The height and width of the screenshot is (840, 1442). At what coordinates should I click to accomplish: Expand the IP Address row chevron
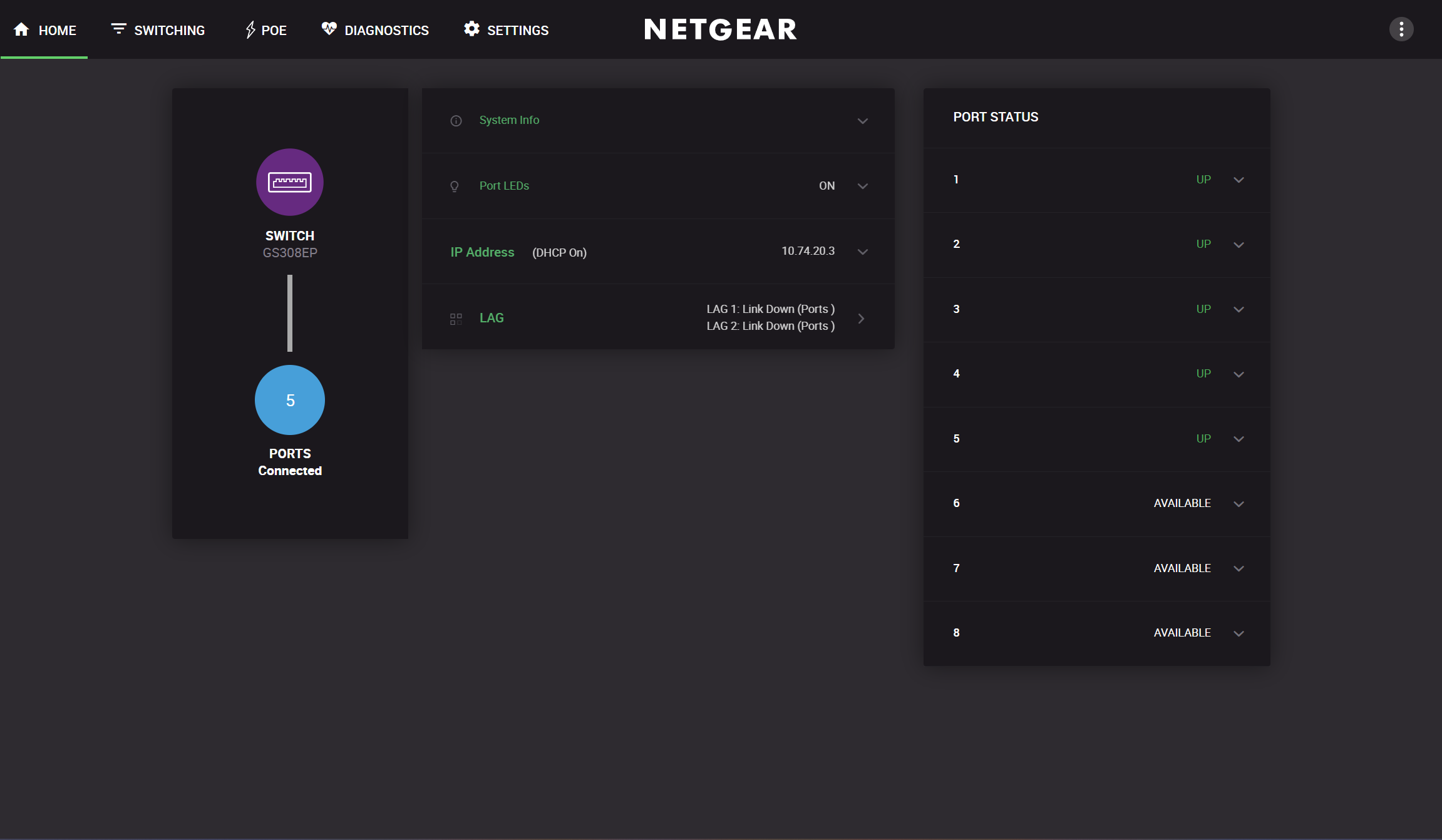tap(862, 252)
